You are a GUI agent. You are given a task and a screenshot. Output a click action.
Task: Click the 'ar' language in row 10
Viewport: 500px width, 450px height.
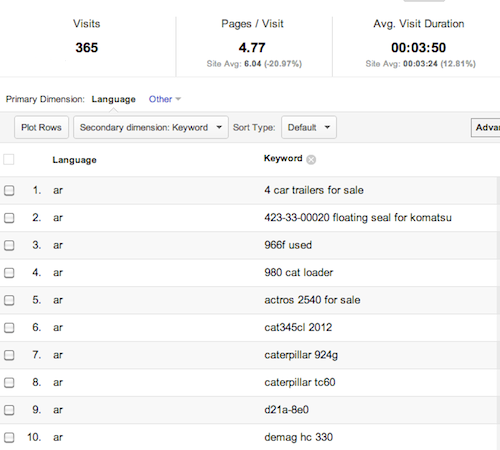click(x=58, y=437)
